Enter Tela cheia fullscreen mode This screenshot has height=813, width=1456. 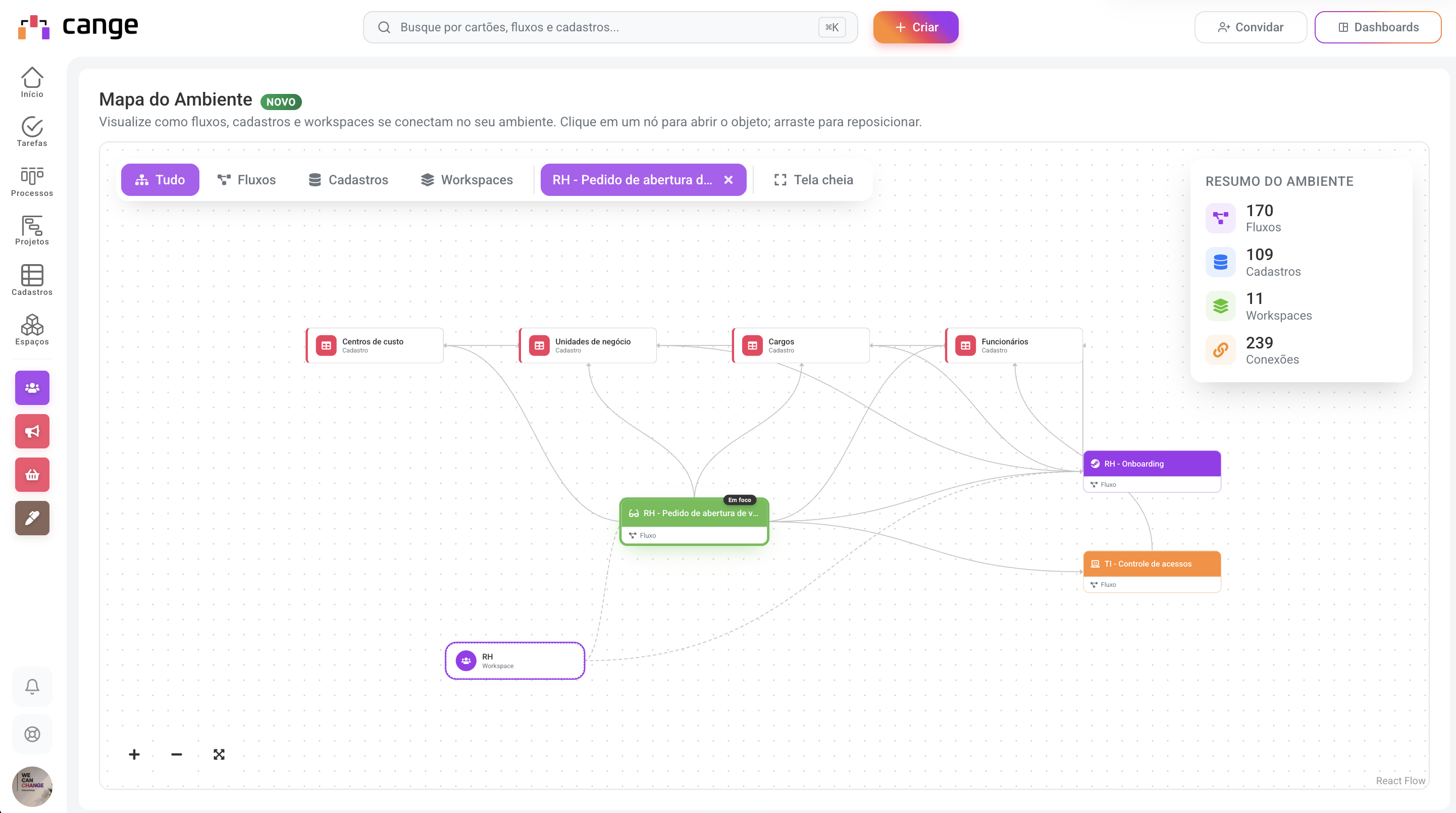tap(813, 180)
